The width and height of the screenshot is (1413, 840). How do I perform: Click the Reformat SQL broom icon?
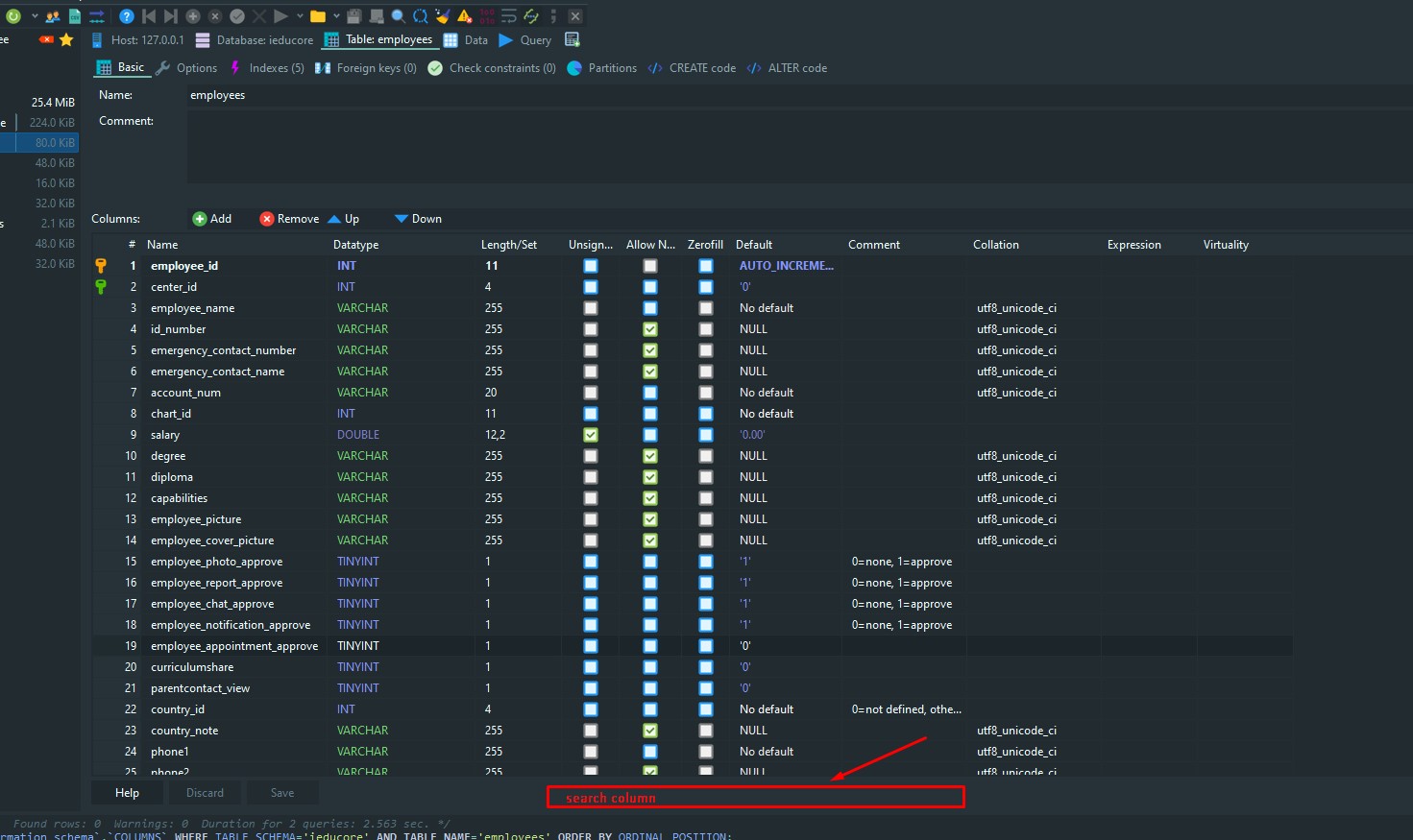tap(443, 16)
